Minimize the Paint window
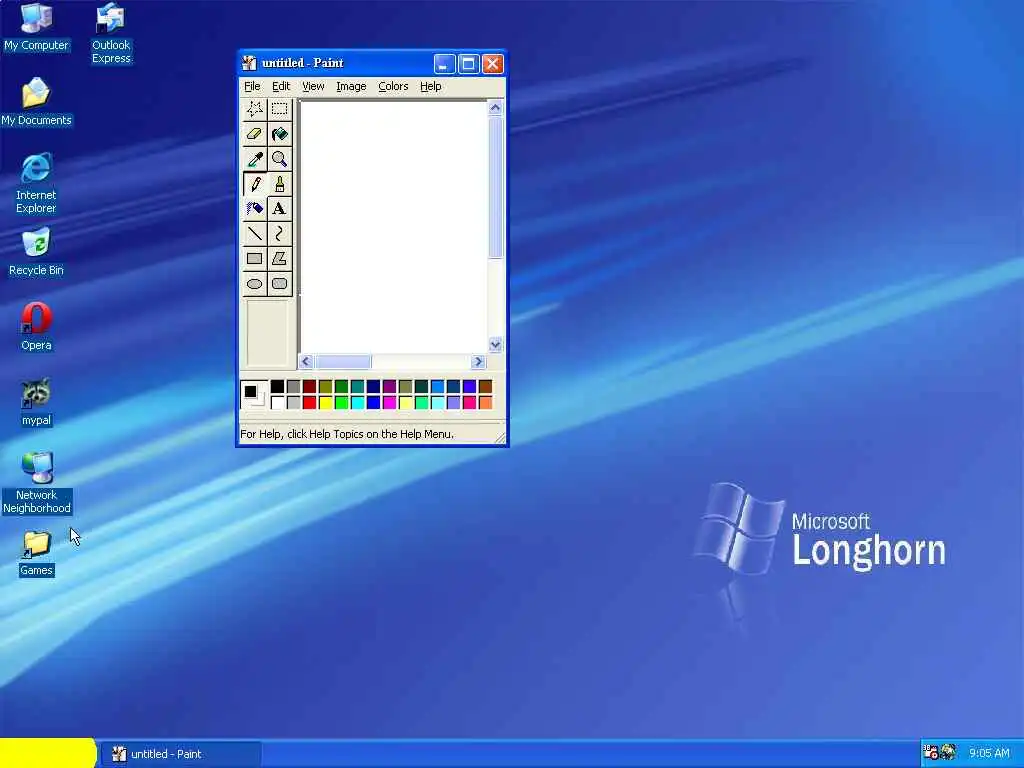This screenshot has width=1024, height=768. (444, 63)
